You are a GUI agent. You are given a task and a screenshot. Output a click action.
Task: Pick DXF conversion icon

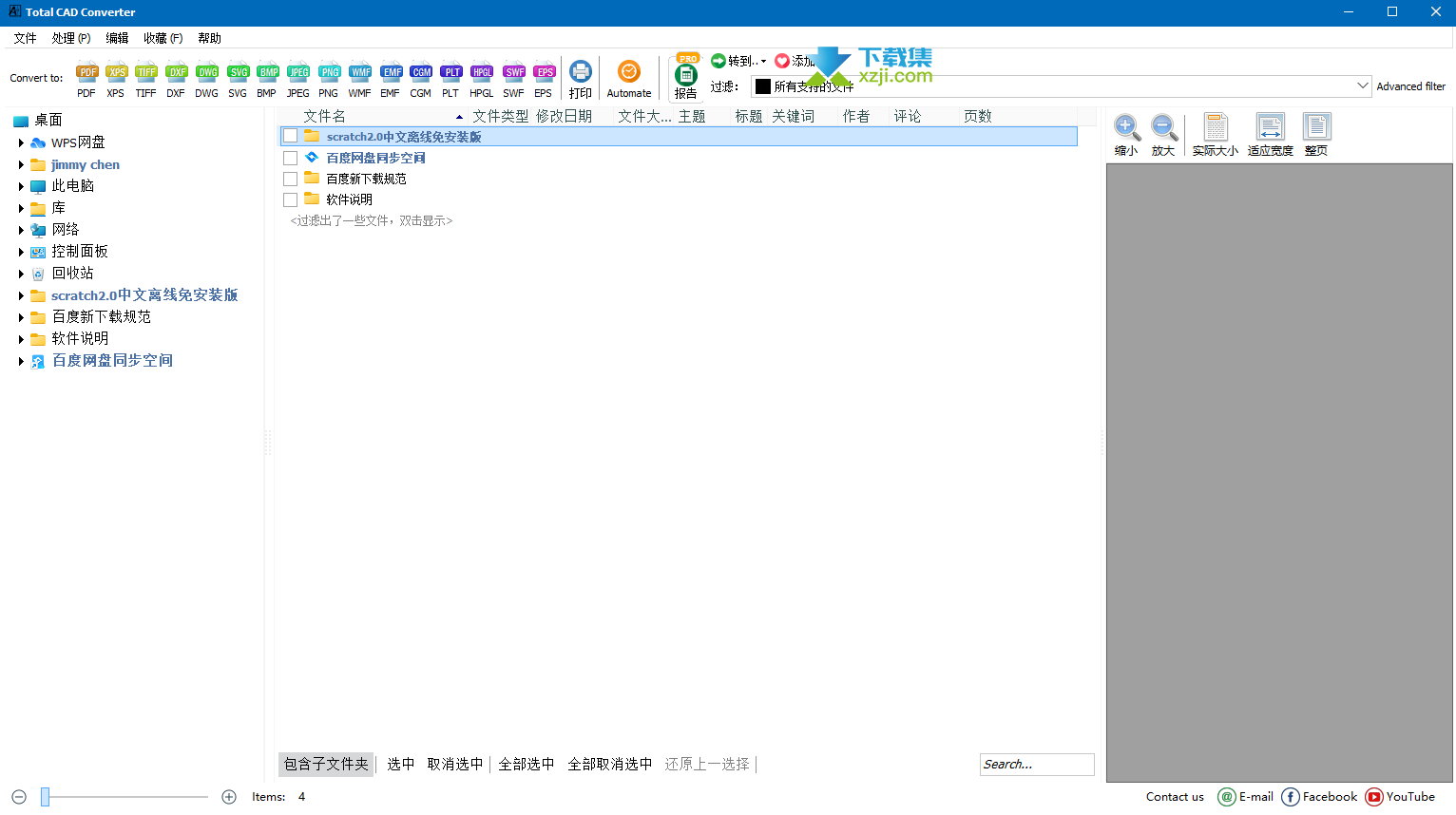click(x=176, y=80)
